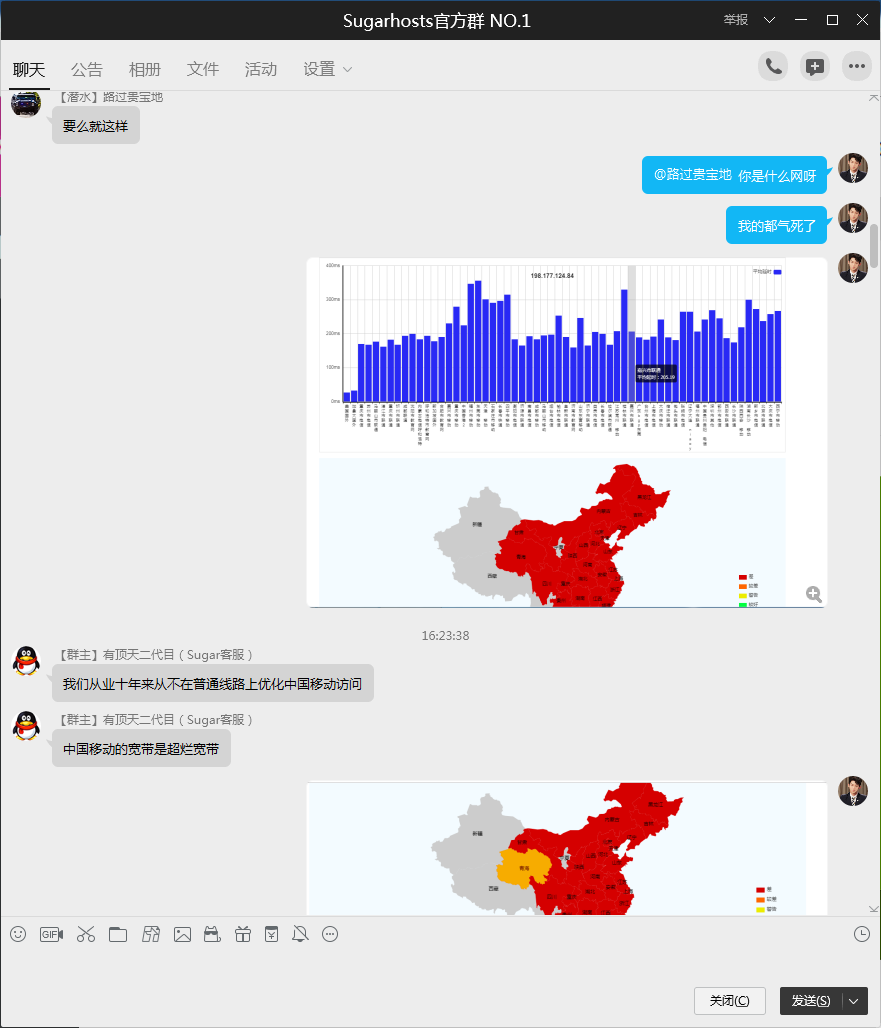Click the GIF video icon

(x=51, y=934)
